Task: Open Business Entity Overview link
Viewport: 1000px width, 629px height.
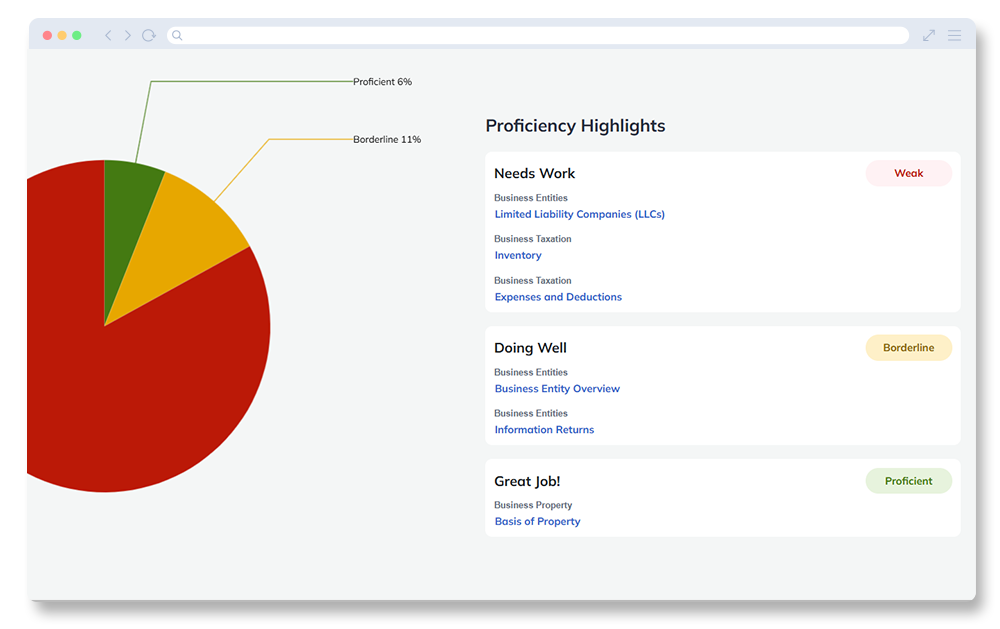Action: click(557, 389)
